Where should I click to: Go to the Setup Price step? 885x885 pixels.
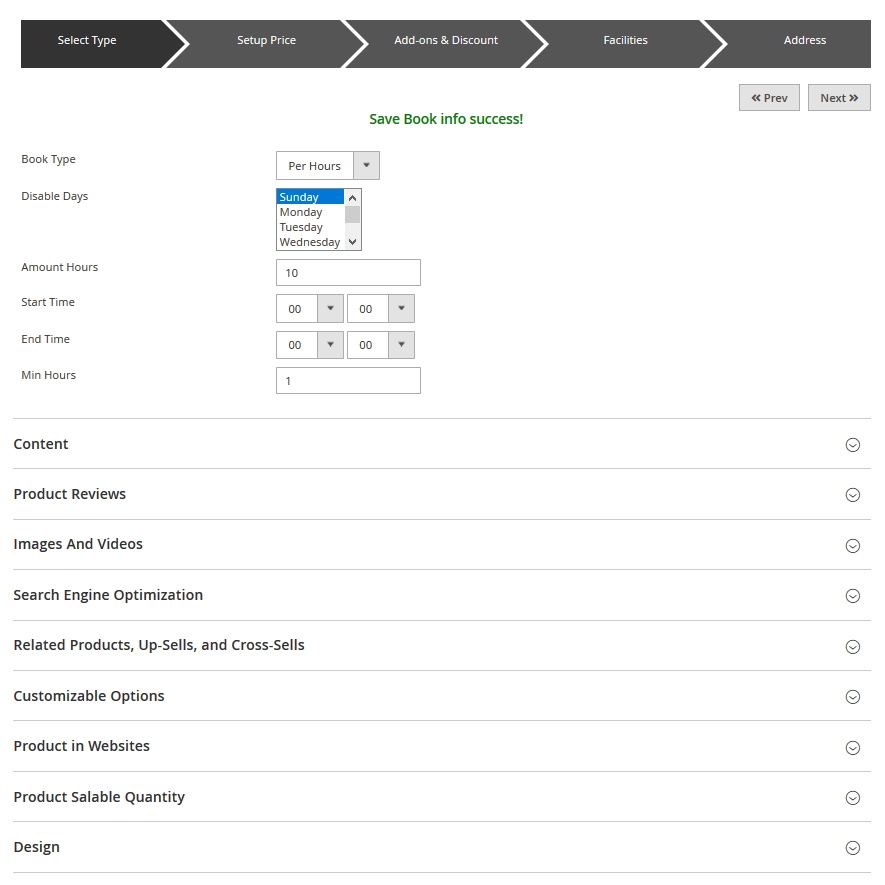coord(266,41)
